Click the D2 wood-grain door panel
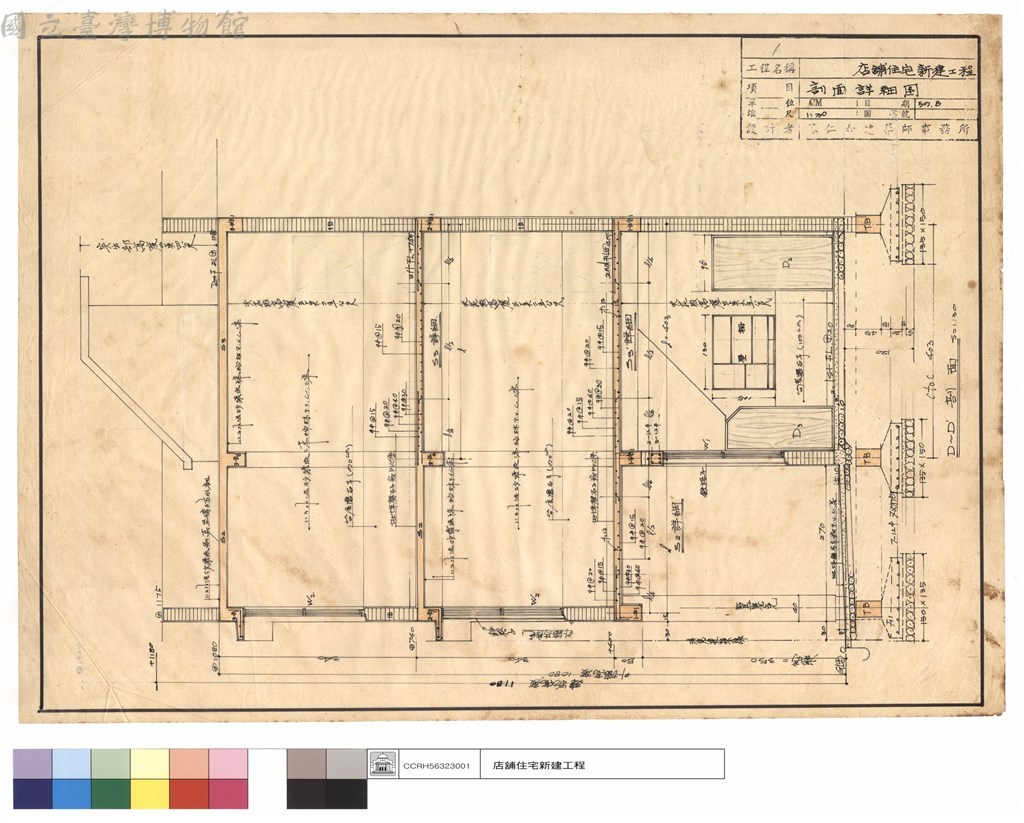 pyautogui.click(x=773, y=263)
